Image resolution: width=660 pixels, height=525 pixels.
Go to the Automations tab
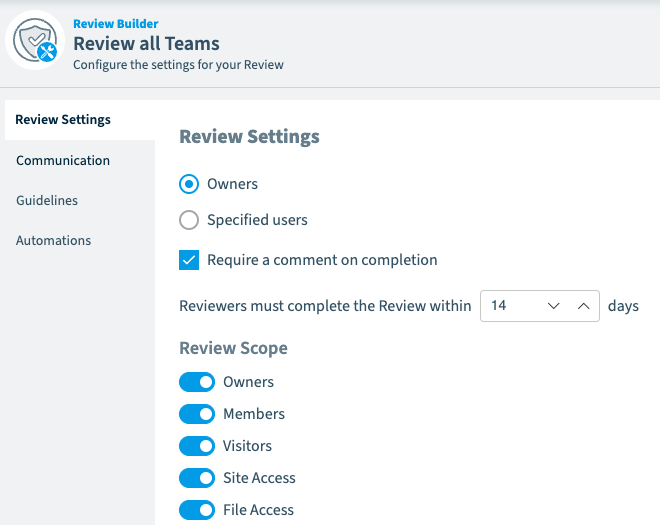pos(80,240)
